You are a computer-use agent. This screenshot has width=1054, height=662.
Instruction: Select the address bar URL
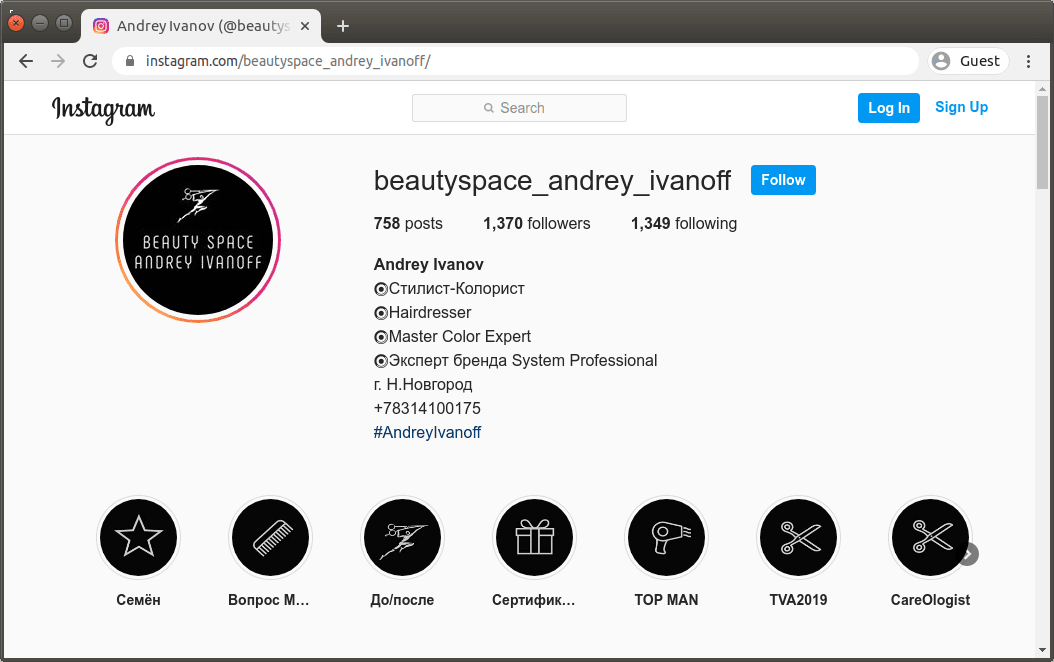[288, 61]
